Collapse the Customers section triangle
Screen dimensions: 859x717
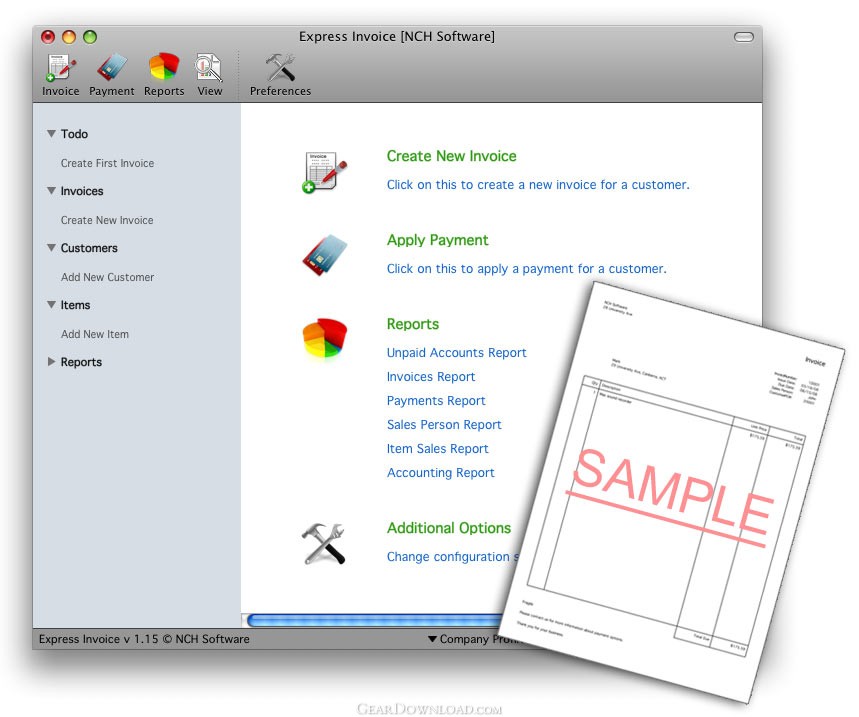point(51,248)
